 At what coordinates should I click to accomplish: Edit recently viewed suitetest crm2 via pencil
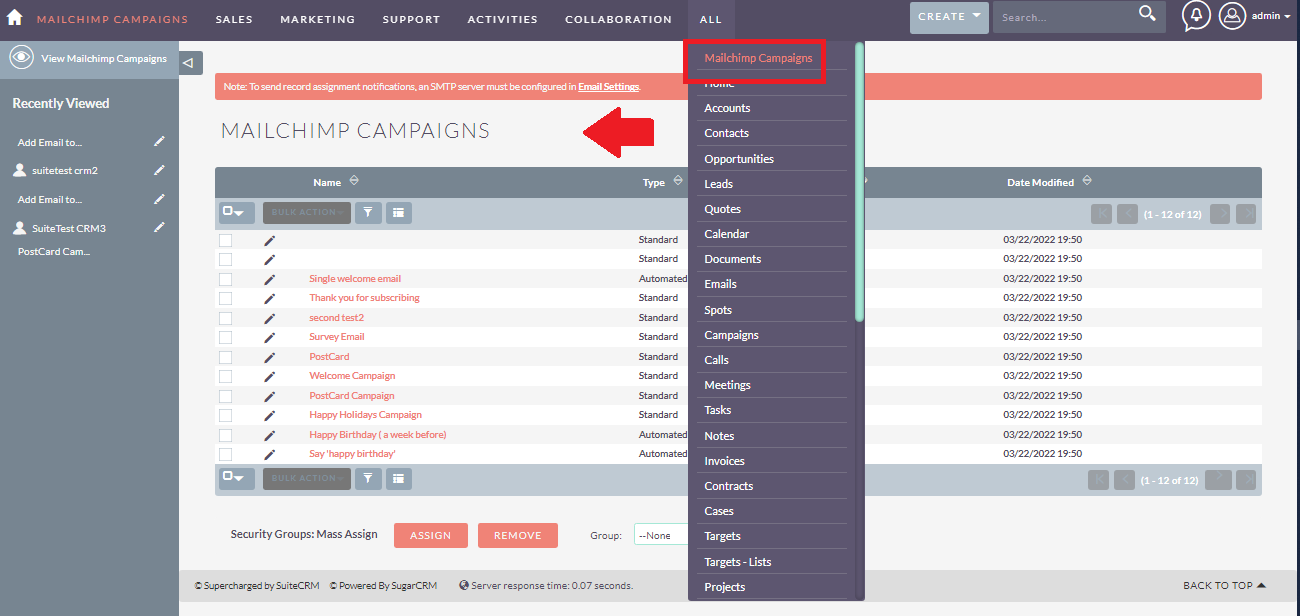click(159, 171)
